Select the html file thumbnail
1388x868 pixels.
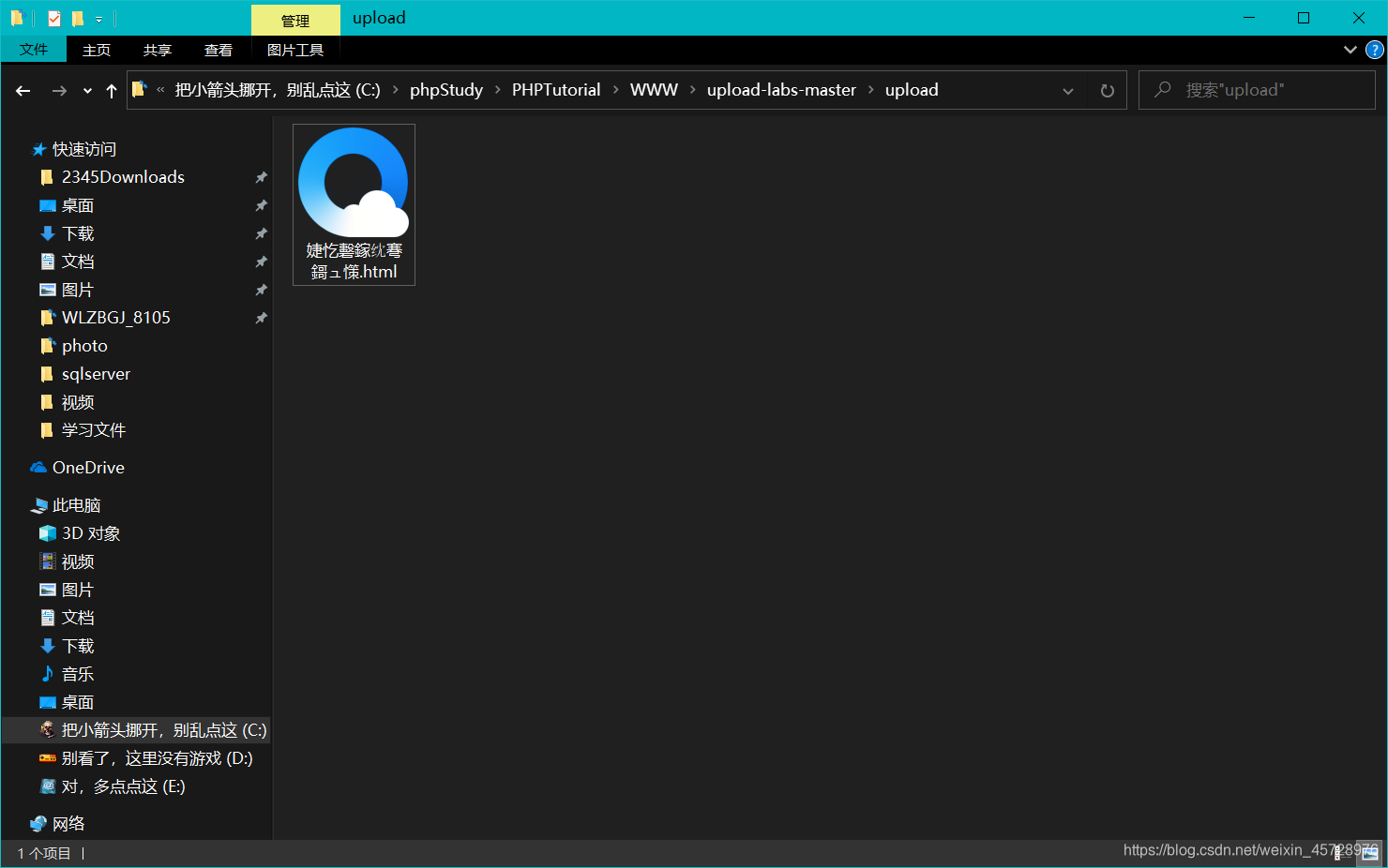click(x=354, y=182)
